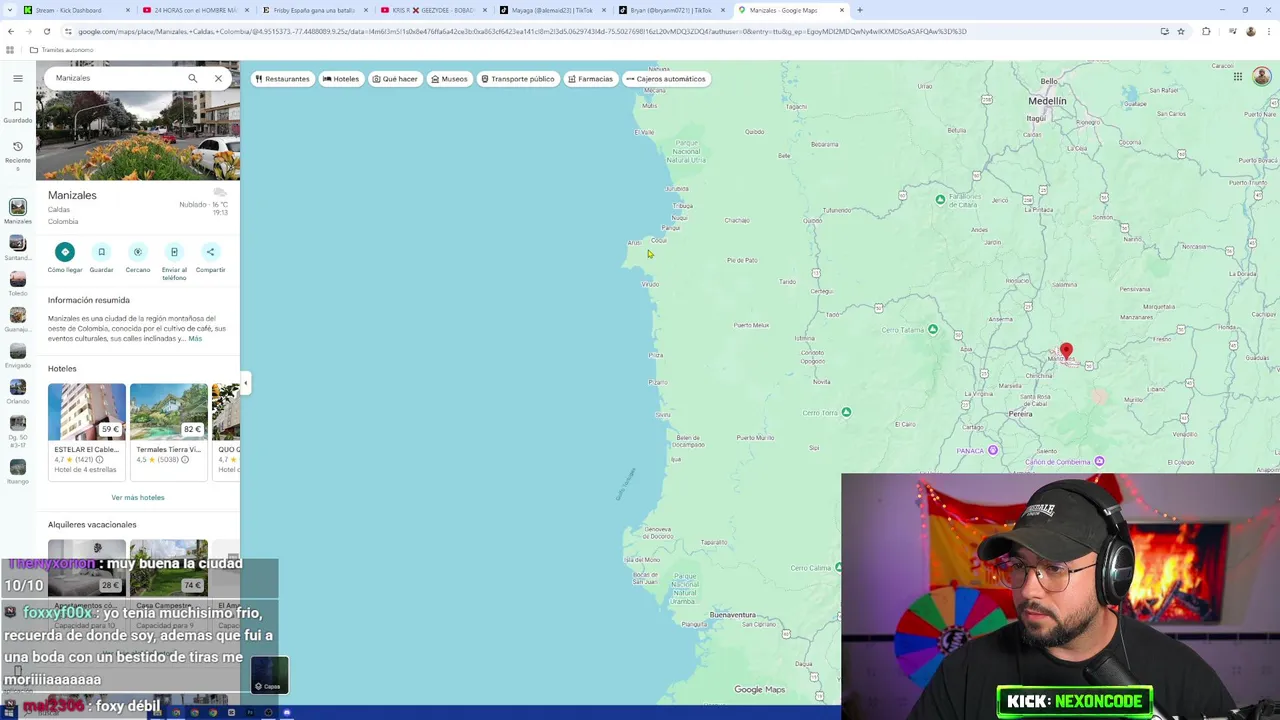Screen dimensions: 1280x720
Task: Open the Google apps grid icon
Action: point(1237,77)
